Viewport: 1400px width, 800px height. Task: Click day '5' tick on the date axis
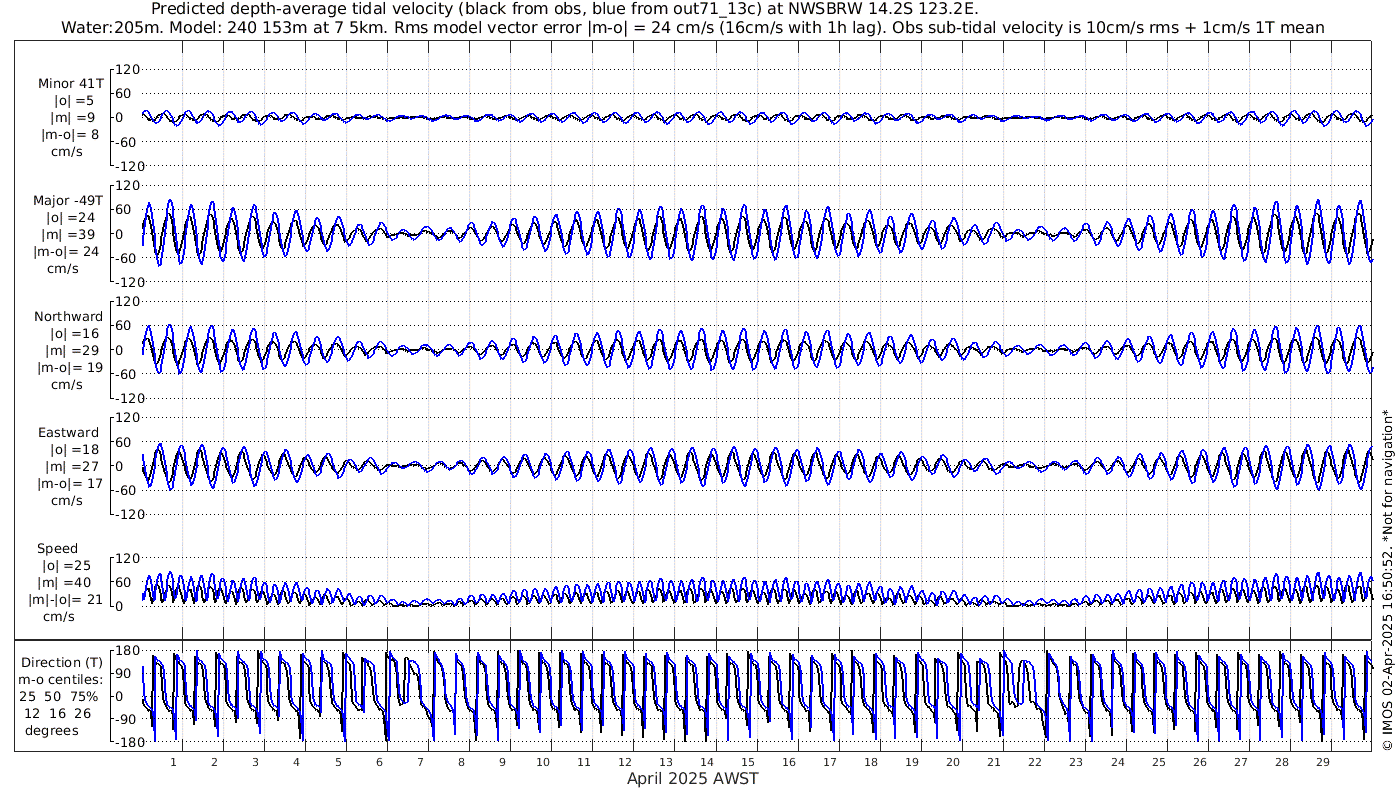tap(338, 762)
